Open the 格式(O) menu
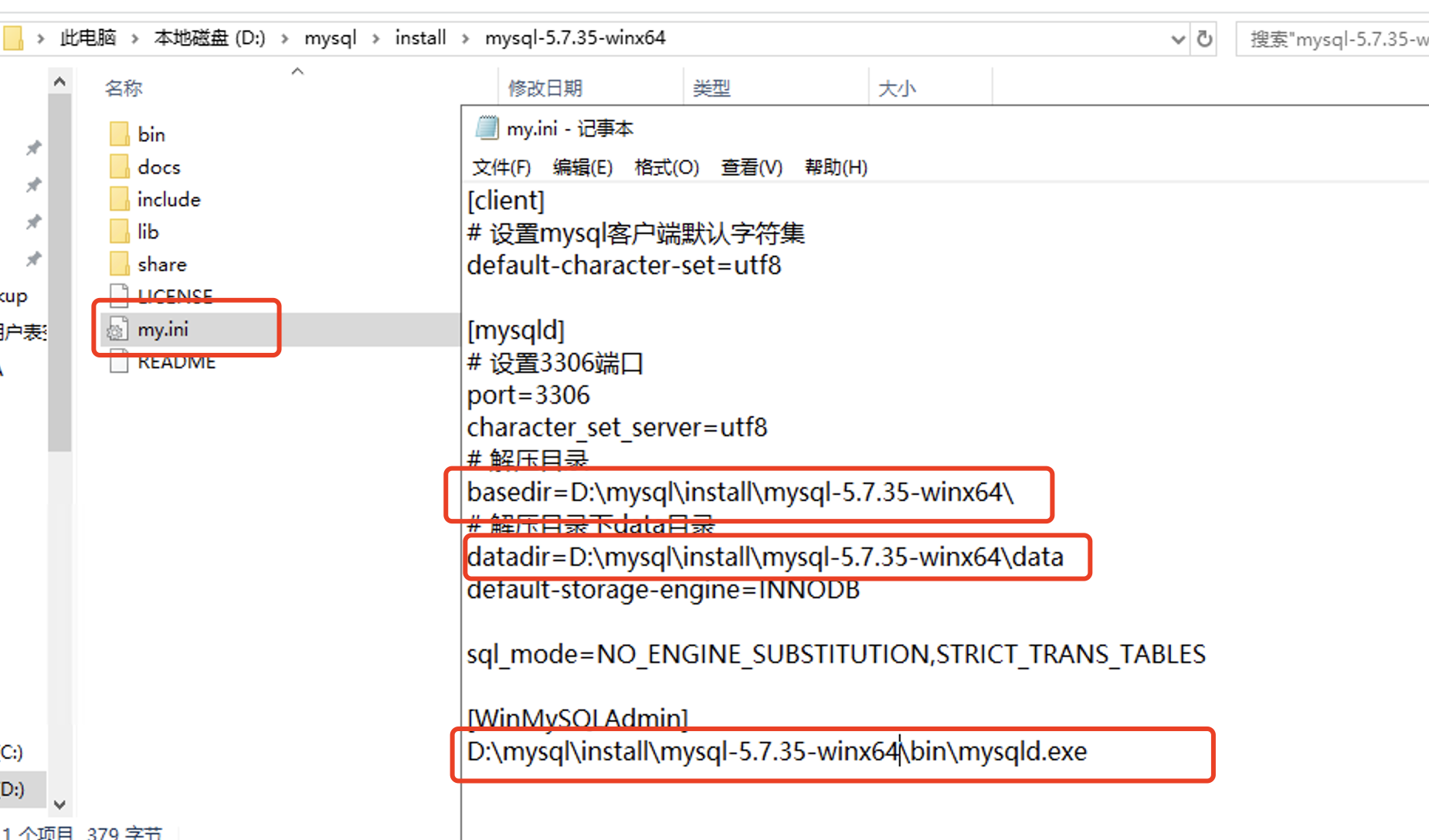This screenshot has width=1429, height=840. [x=667, y=168]
